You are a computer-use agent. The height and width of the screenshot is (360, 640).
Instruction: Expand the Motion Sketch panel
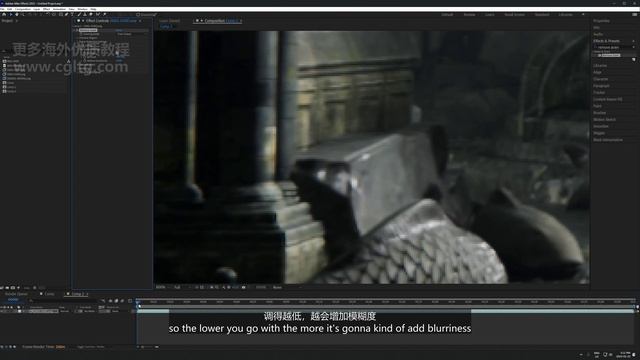[x=604, y=120]
